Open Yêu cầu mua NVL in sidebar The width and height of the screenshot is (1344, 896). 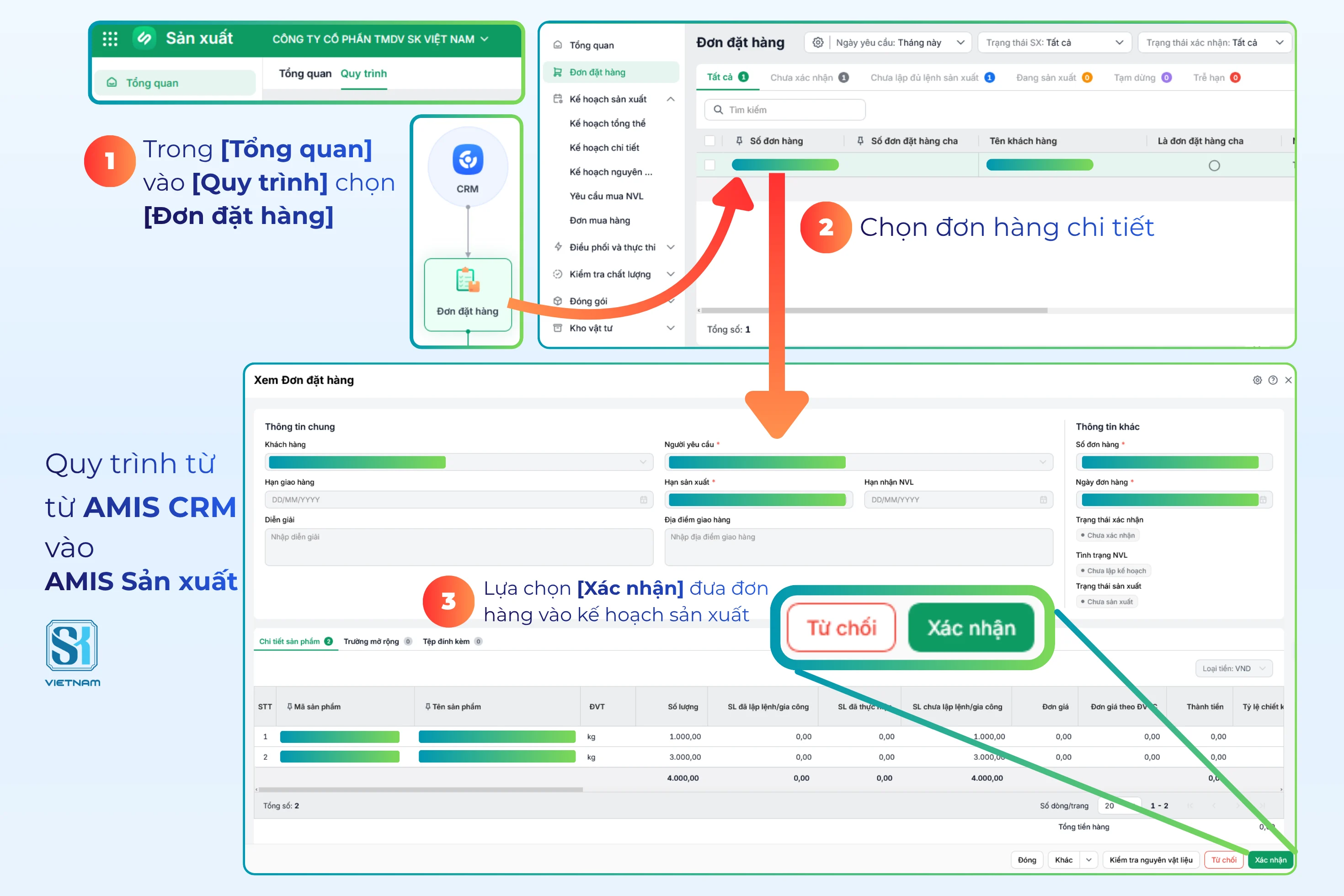[606, 196]
